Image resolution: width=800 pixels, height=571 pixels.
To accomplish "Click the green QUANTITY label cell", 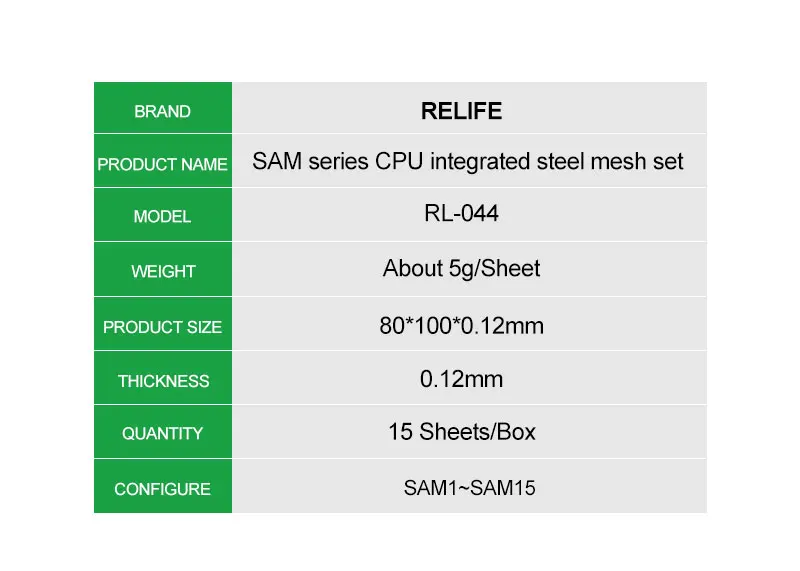I will tap(162, 434).
